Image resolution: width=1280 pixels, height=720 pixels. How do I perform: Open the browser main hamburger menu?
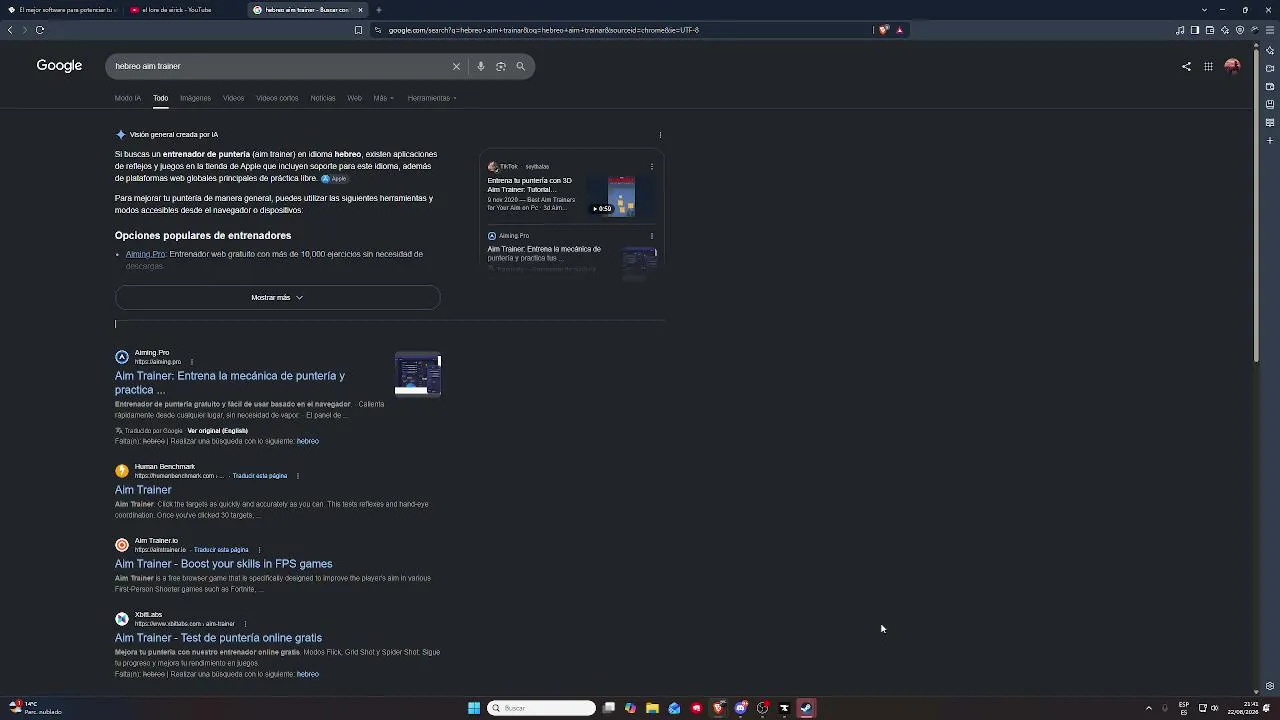point(1270,30)
